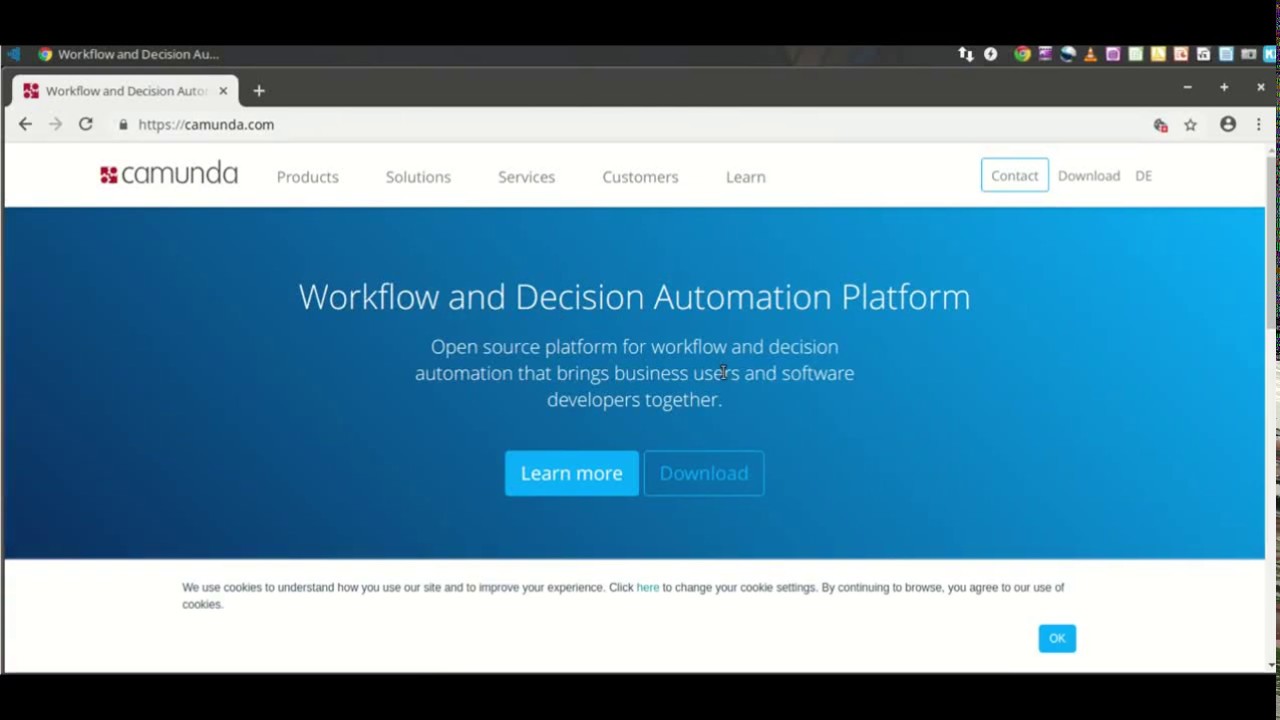Image resolution: width=1280 pixels, height=720 pixels.
Task: Click the globe browser icon in the panel
Action: [1068, 54]
